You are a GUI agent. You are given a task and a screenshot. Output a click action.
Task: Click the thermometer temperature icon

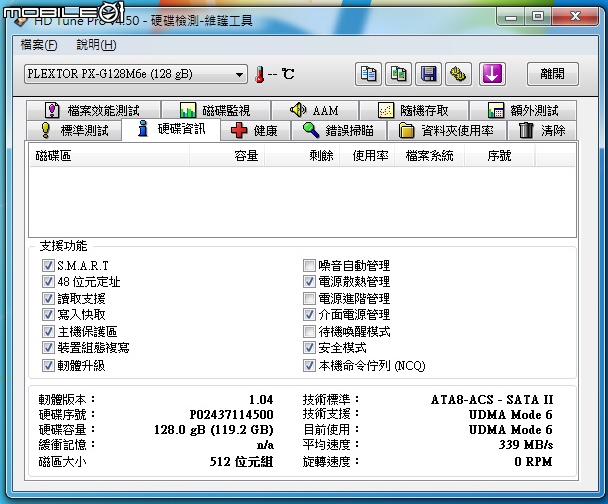coord(260,74)
